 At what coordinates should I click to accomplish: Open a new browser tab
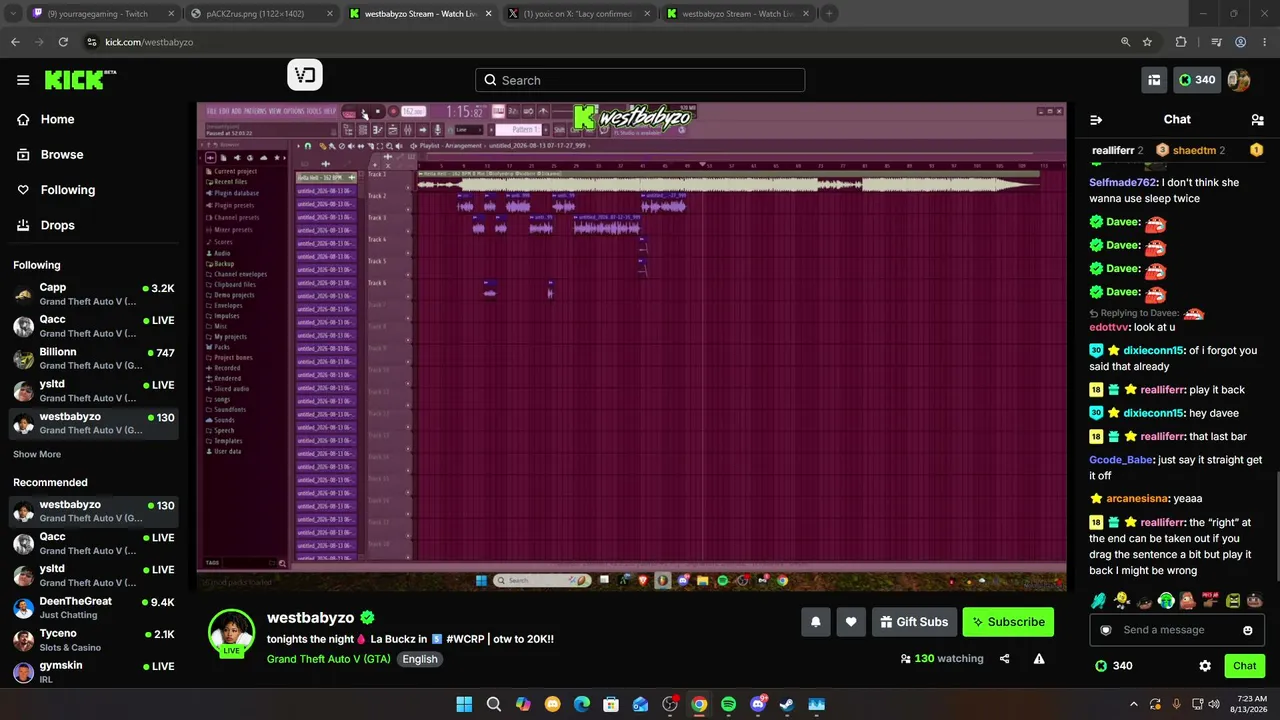tap(829, 14)
